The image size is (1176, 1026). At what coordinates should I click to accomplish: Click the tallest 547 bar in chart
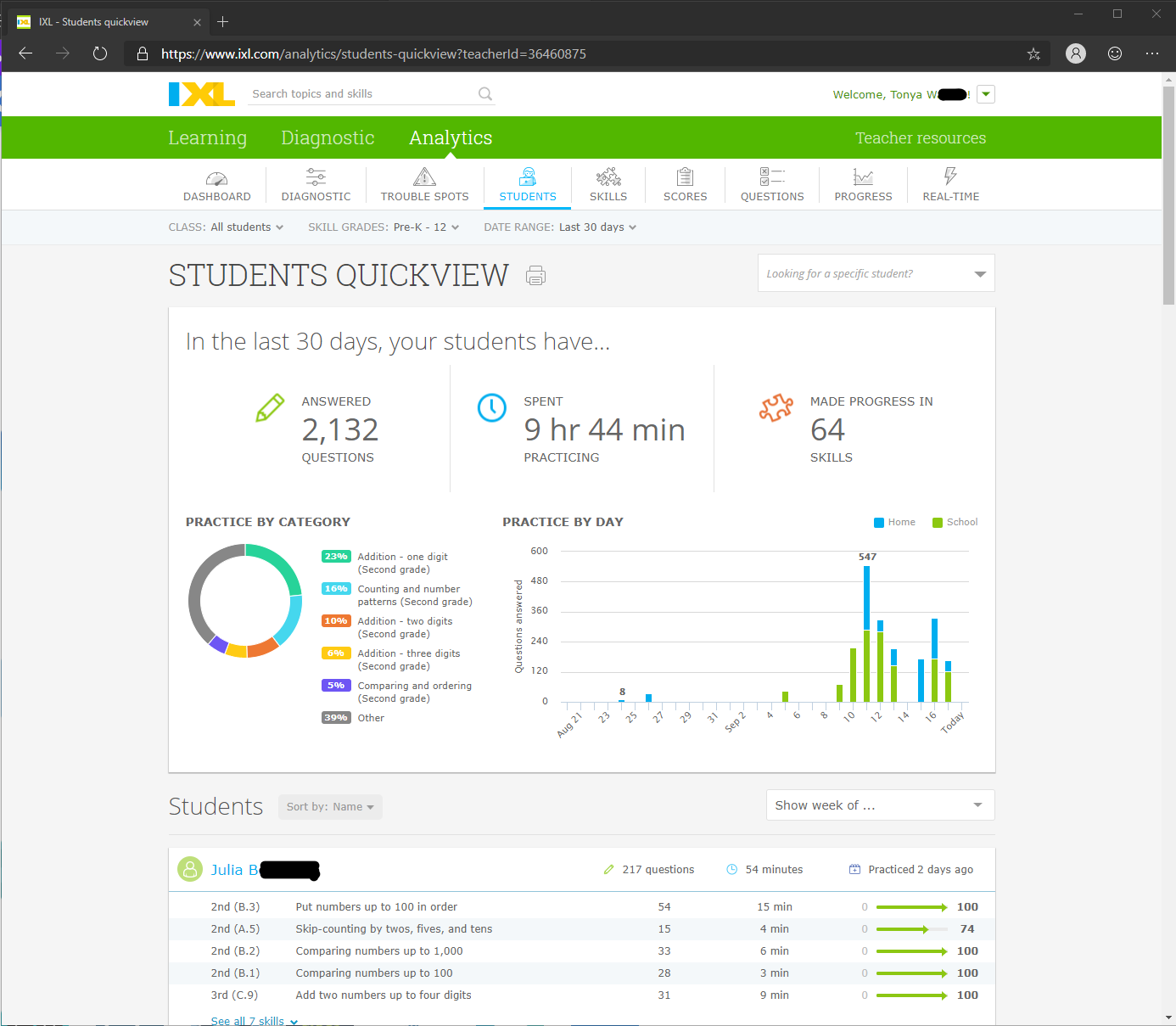(x=866, y=634)
